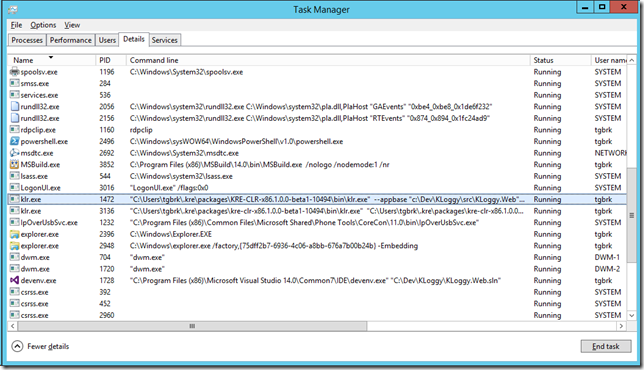The image size is (644, 370).
Task: Click the lsass.exe process icon
Action: 14,176
